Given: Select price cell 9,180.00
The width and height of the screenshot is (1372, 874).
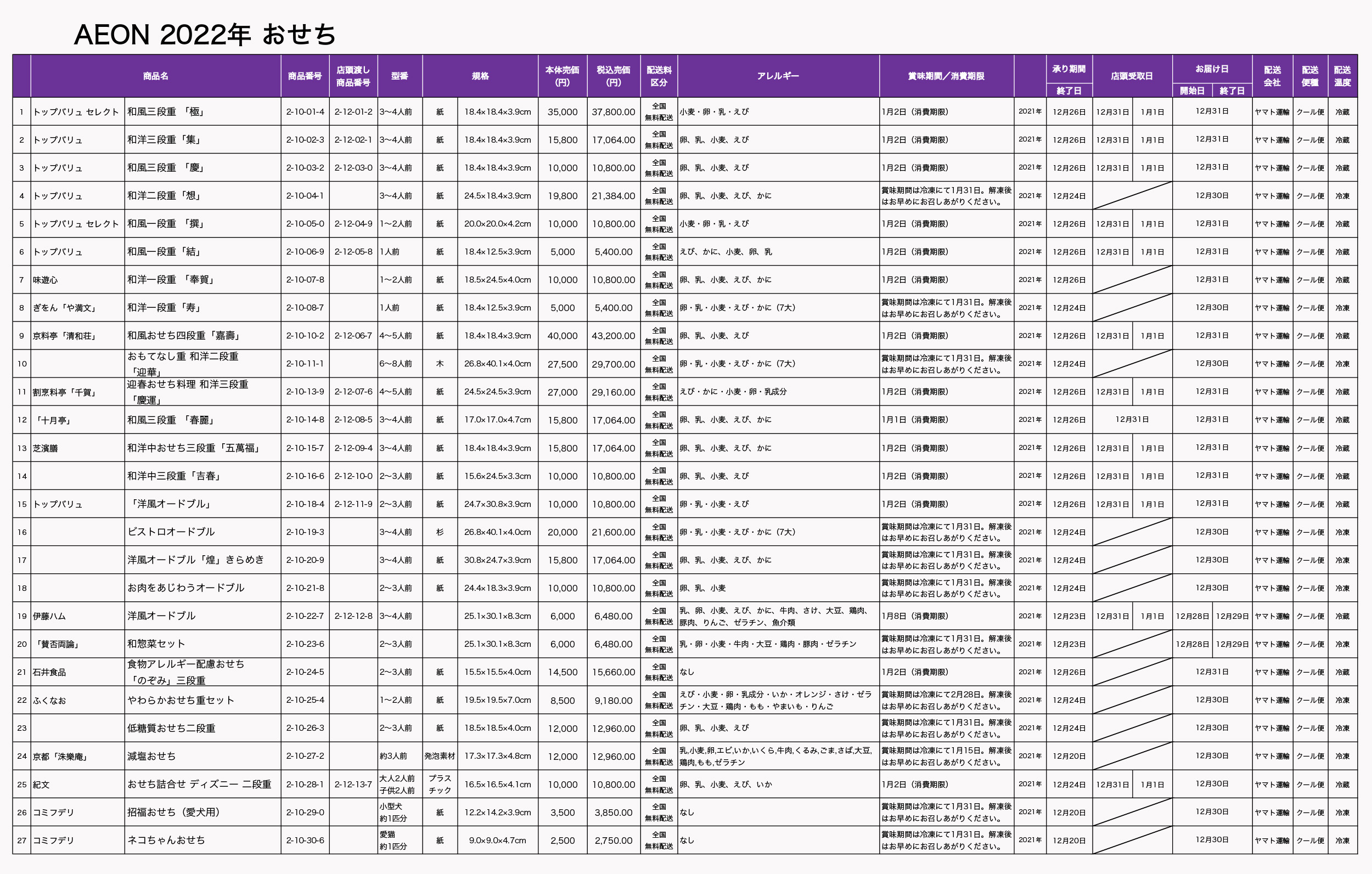Looking at the screenshot, I should pos(614,701).
